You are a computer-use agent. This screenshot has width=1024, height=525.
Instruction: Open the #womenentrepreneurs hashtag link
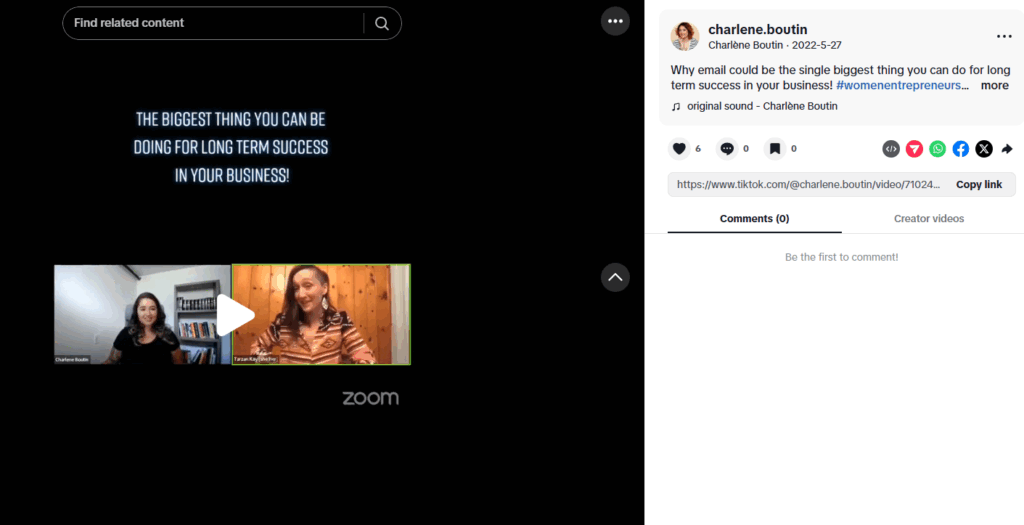899,86
